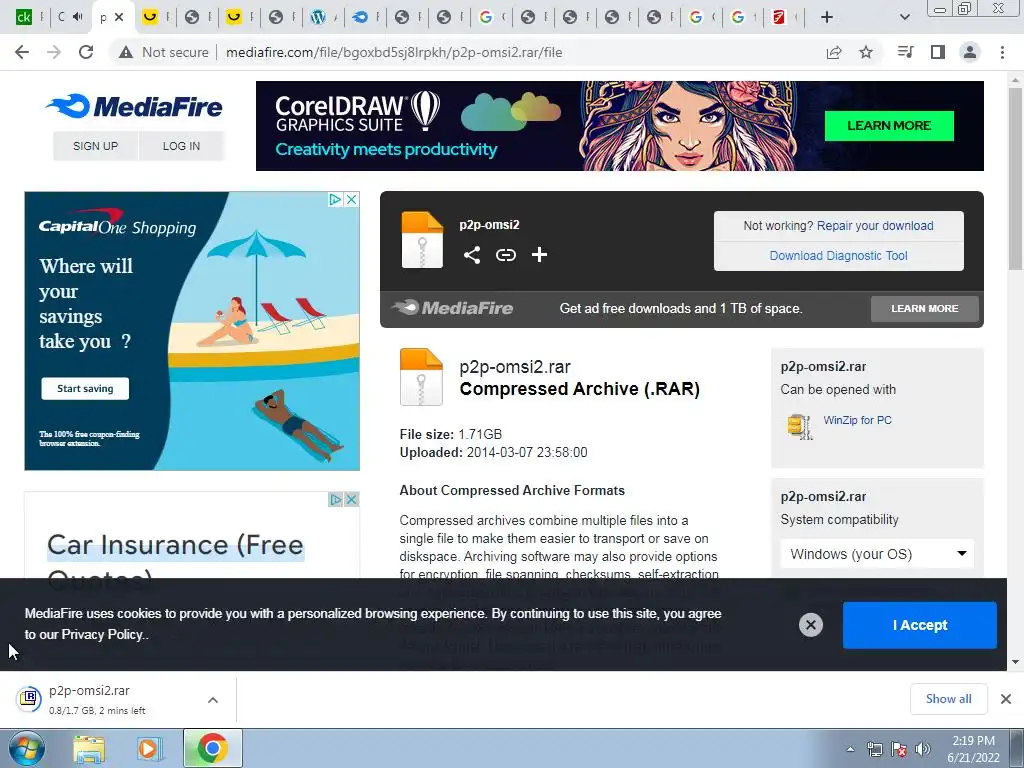Click the WinZip icon

click(800, 426)
